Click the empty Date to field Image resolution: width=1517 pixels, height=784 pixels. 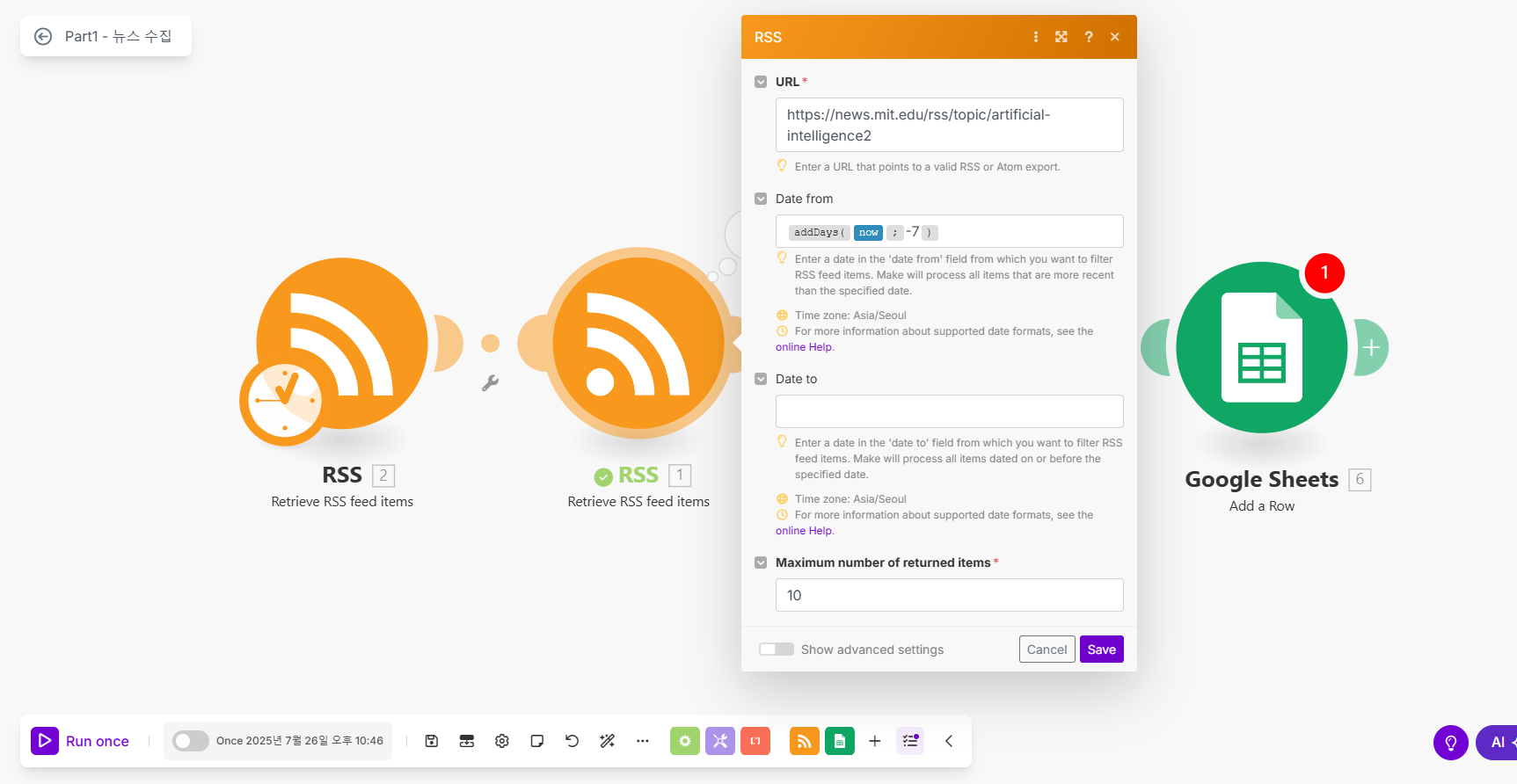(x=950, y=411)
